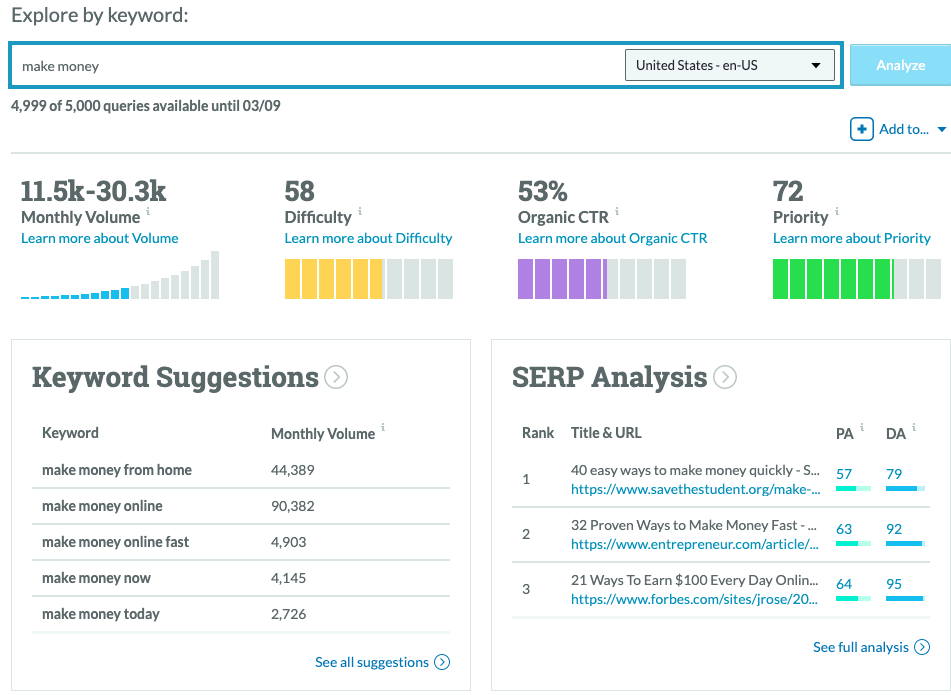Screen dimensions: 951x695
Task: Select the make money today keyword
Action: pyautogui.click(x=101, y=614)
